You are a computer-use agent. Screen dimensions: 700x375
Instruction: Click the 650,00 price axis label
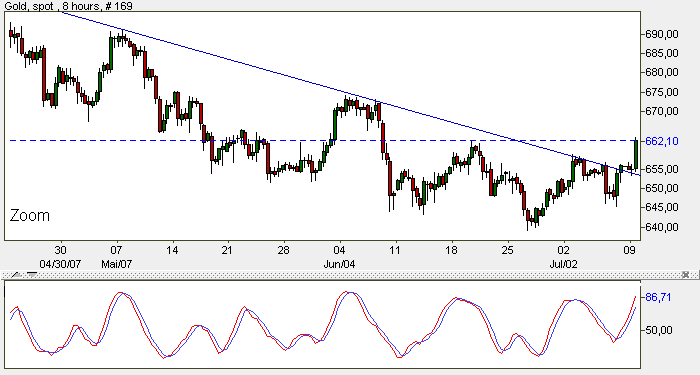(x=662, y=188)
